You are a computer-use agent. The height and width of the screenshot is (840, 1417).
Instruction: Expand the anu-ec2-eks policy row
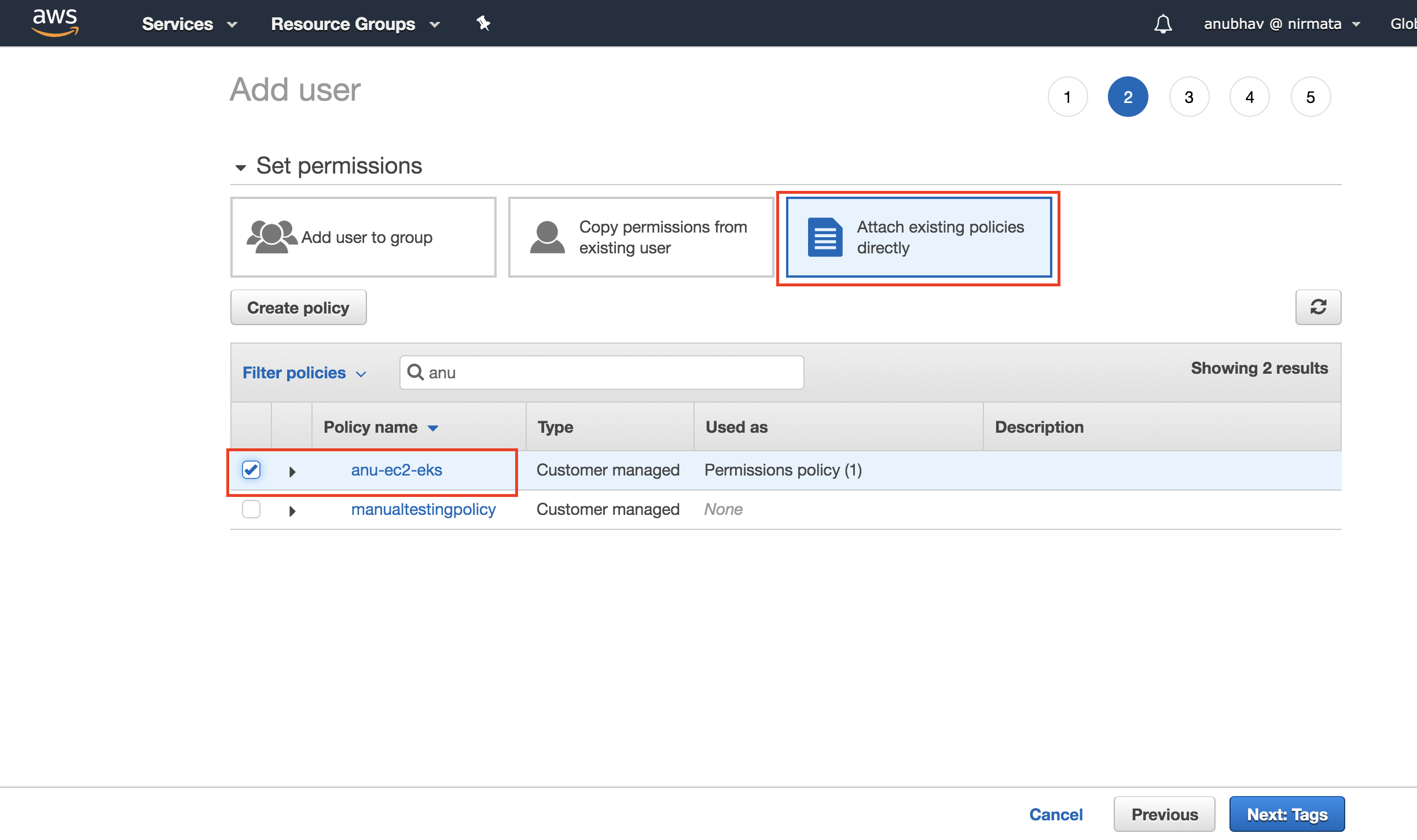292,471
